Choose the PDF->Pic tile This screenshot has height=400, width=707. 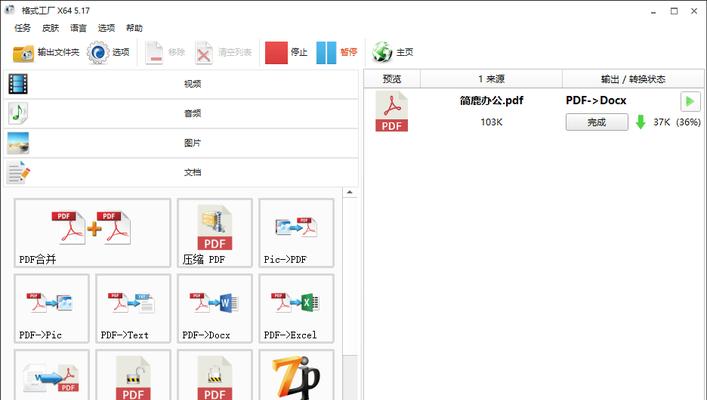pos(51,308)
